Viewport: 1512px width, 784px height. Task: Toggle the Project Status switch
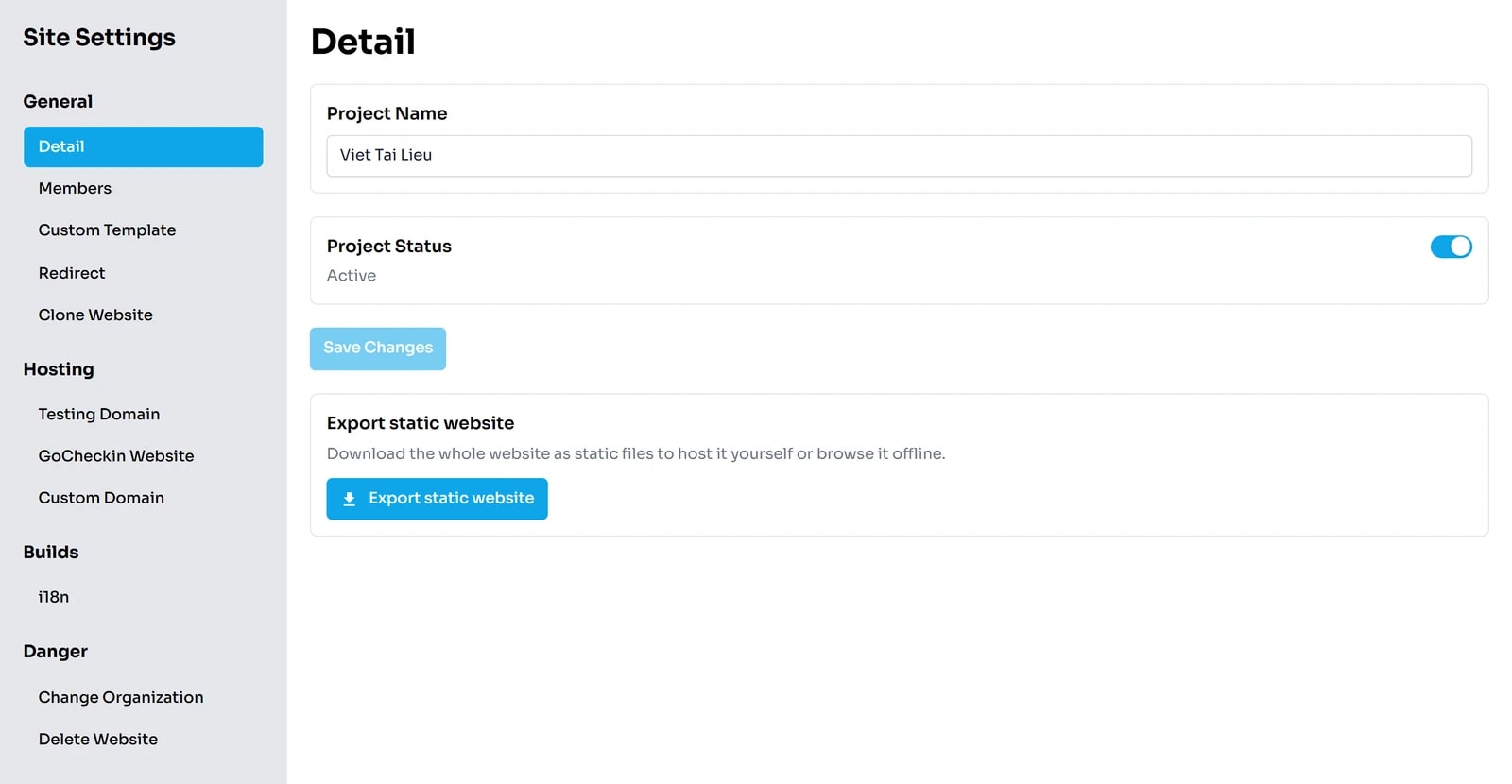point(1451,247)
